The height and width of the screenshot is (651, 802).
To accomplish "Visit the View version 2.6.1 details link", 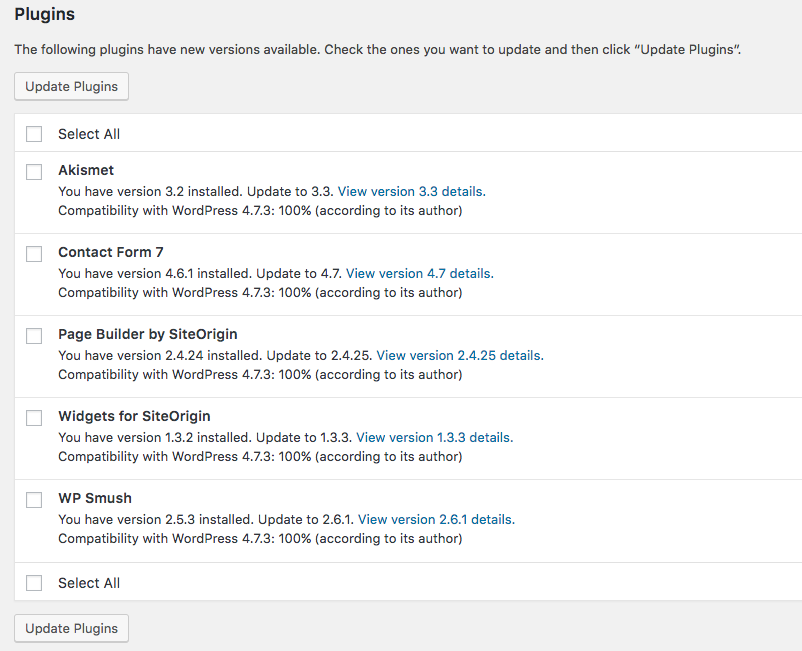I will [x=436, y=519].
